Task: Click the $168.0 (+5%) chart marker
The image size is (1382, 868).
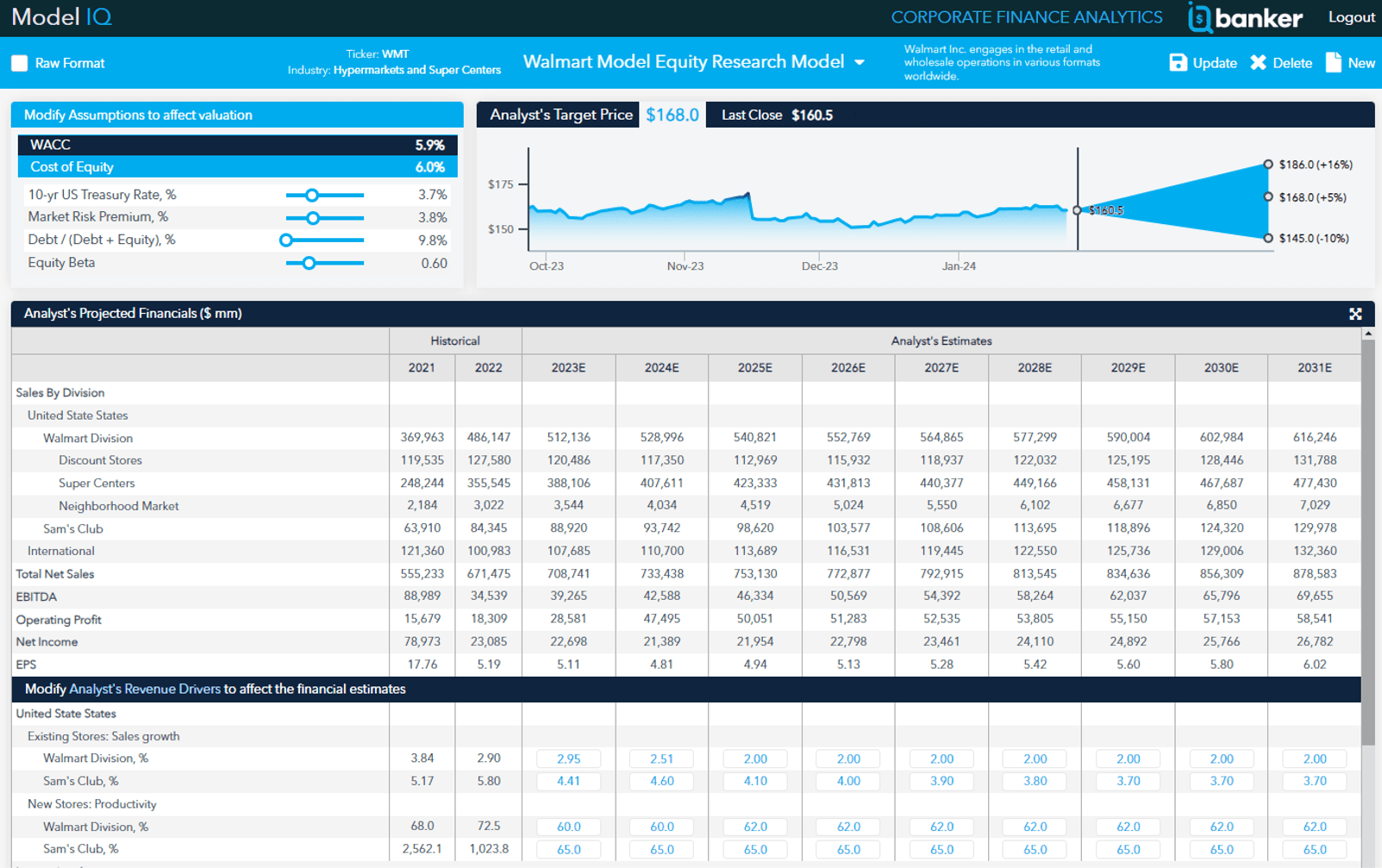Action: coord(1267,197)
